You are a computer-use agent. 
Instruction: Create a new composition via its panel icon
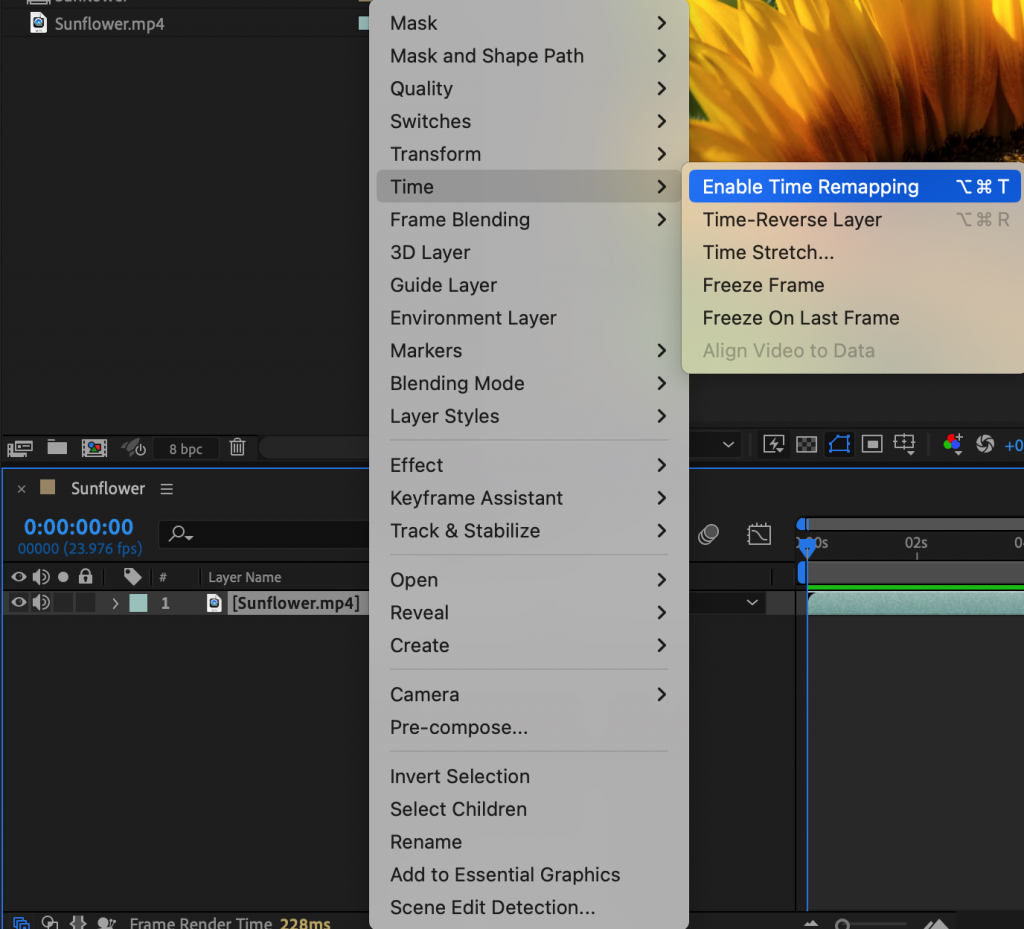point(94,448)
